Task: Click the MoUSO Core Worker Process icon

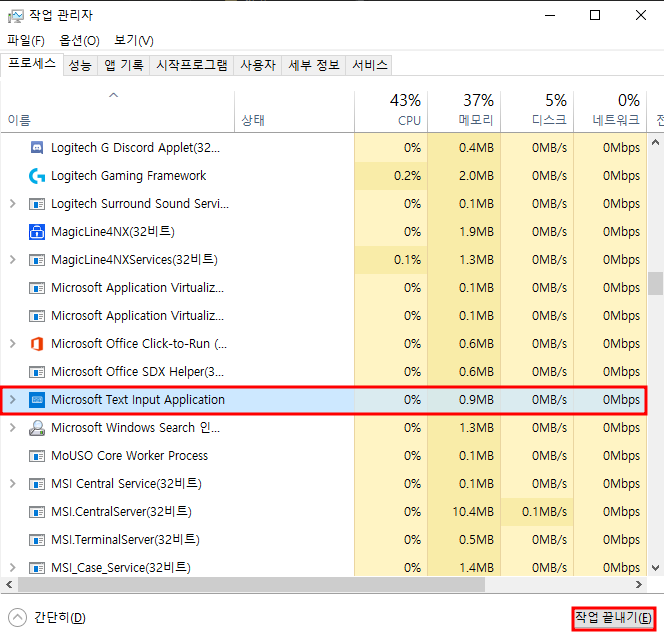Action: pyautogui.click(x=37, y=456)
